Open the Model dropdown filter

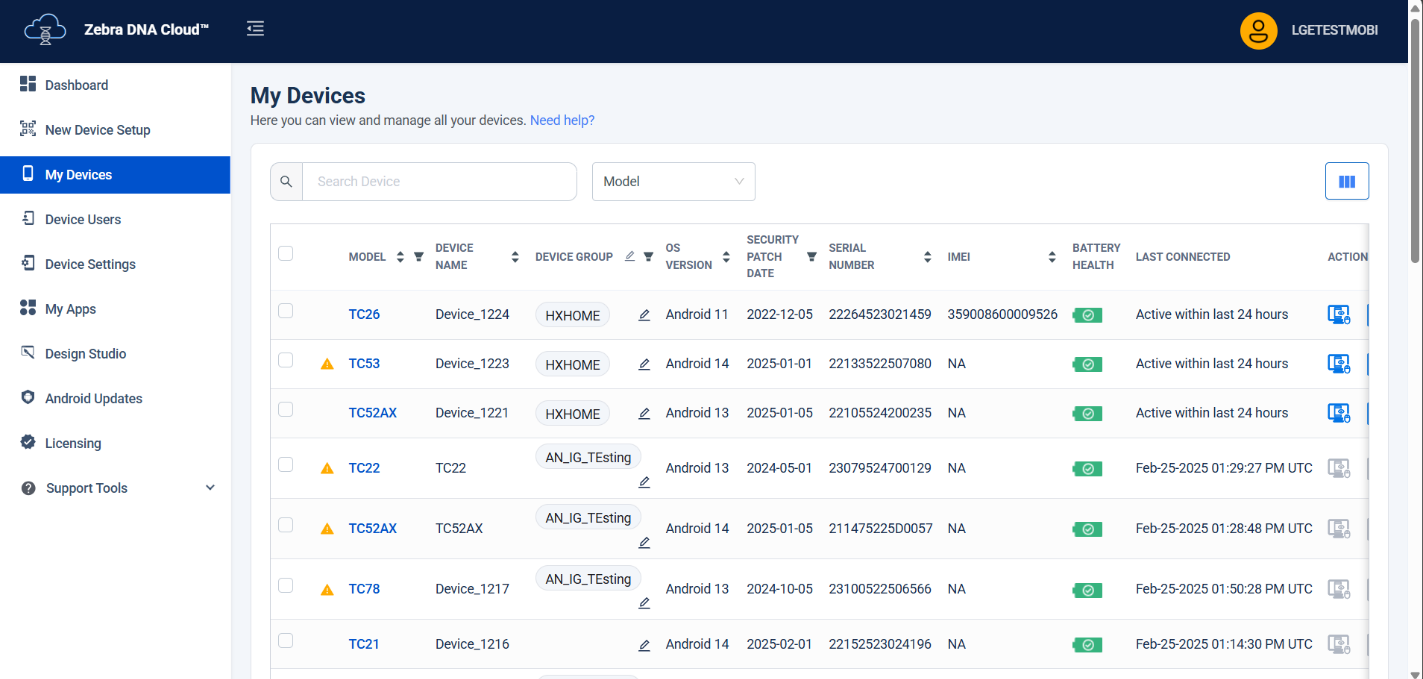coord(673,181)
